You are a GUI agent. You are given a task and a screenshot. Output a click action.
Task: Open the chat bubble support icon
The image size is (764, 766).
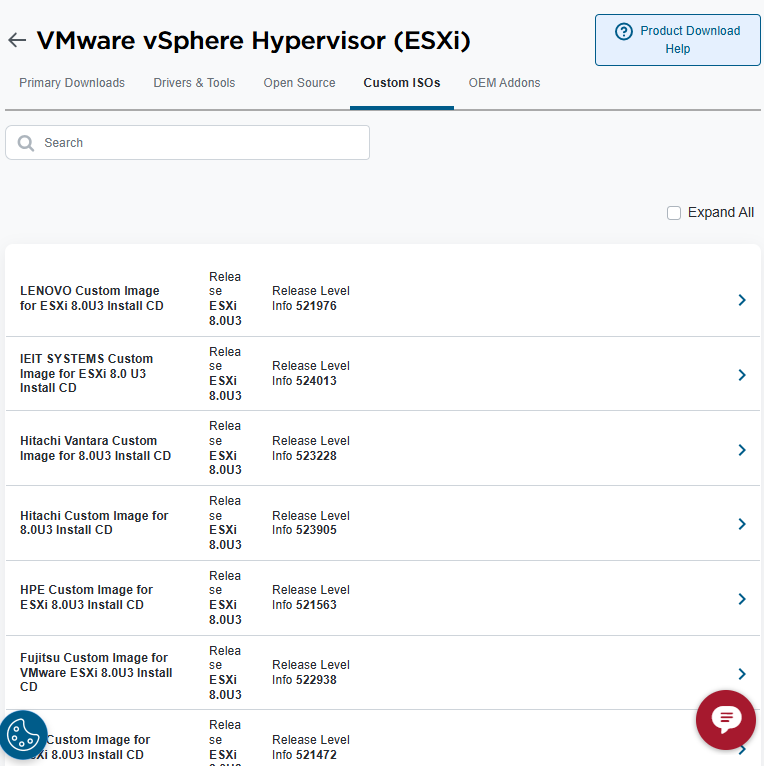coord(726,720)
